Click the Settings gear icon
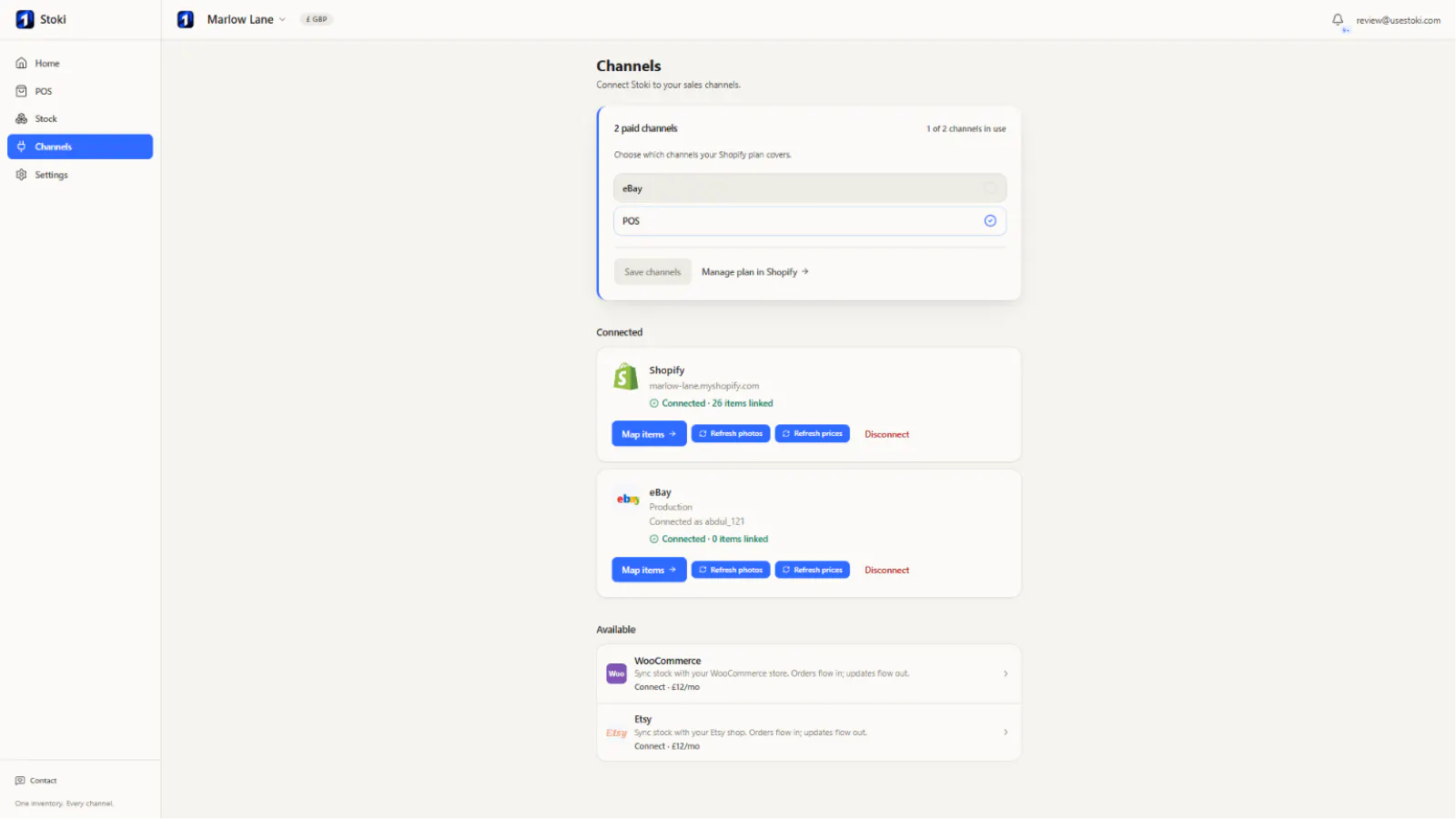The image size is (1456, 819). (22, 175)
